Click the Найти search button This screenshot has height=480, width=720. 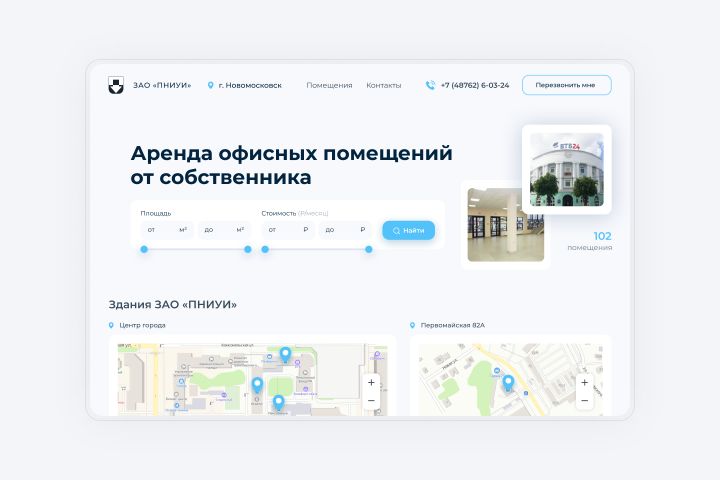coord(409,231)
